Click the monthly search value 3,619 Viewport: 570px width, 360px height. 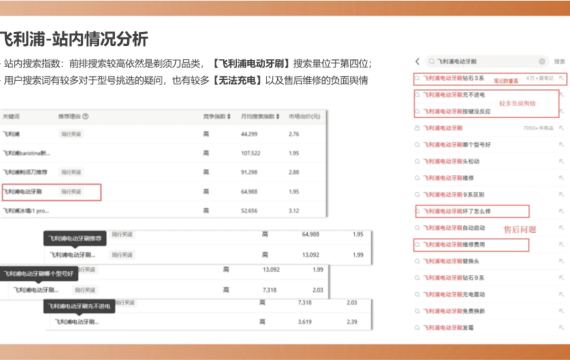click(x=305, y=322)
